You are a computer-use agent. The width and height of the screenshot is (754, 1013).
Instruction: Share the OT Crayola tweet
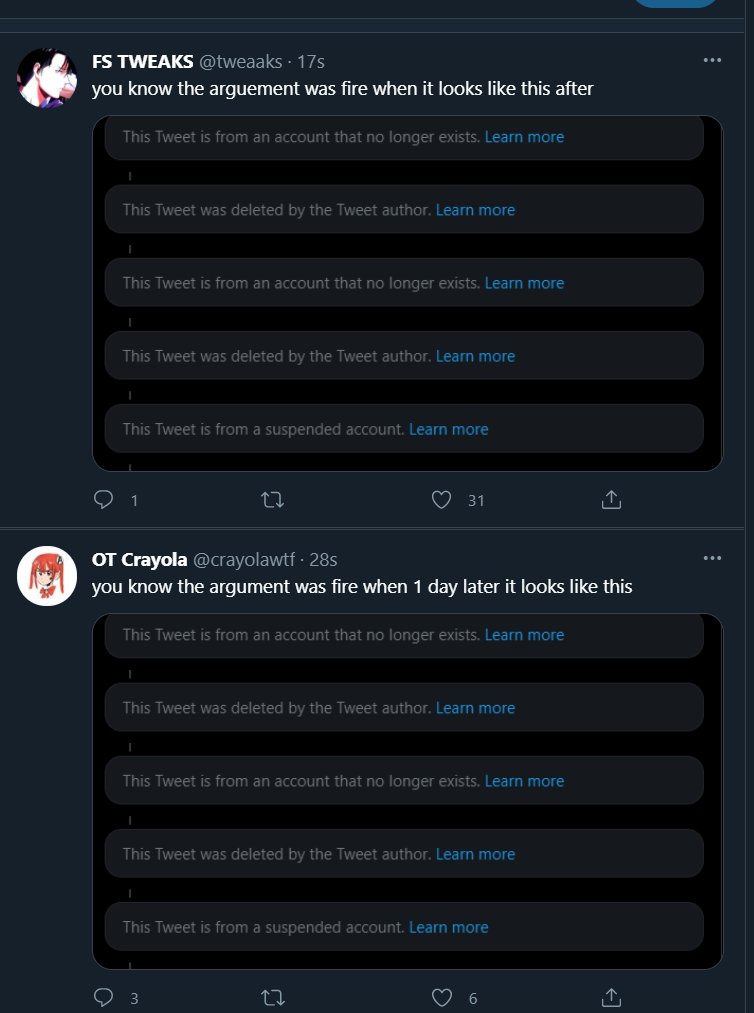[611, 997]
